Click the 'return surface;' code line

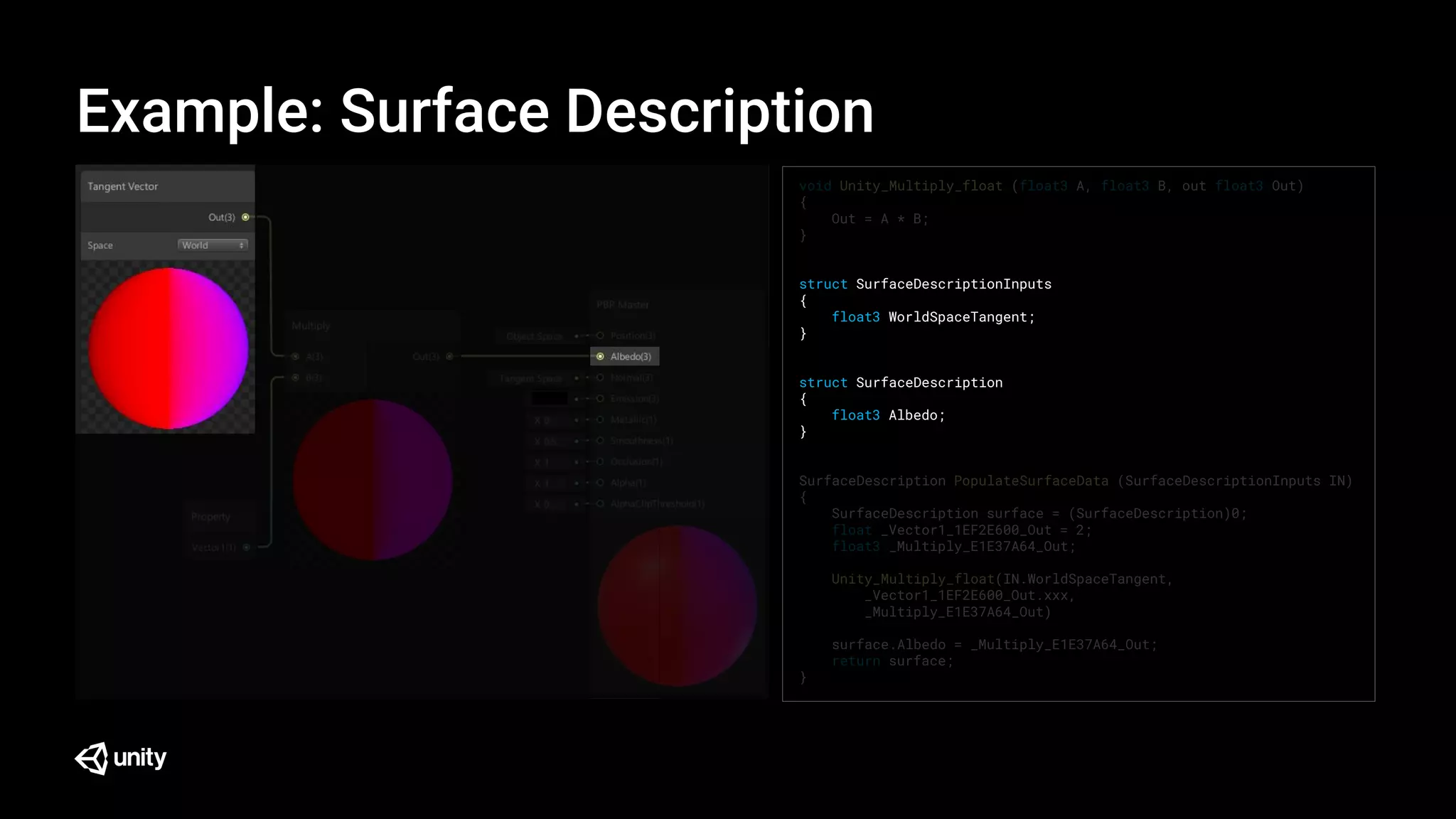(892, 661)
